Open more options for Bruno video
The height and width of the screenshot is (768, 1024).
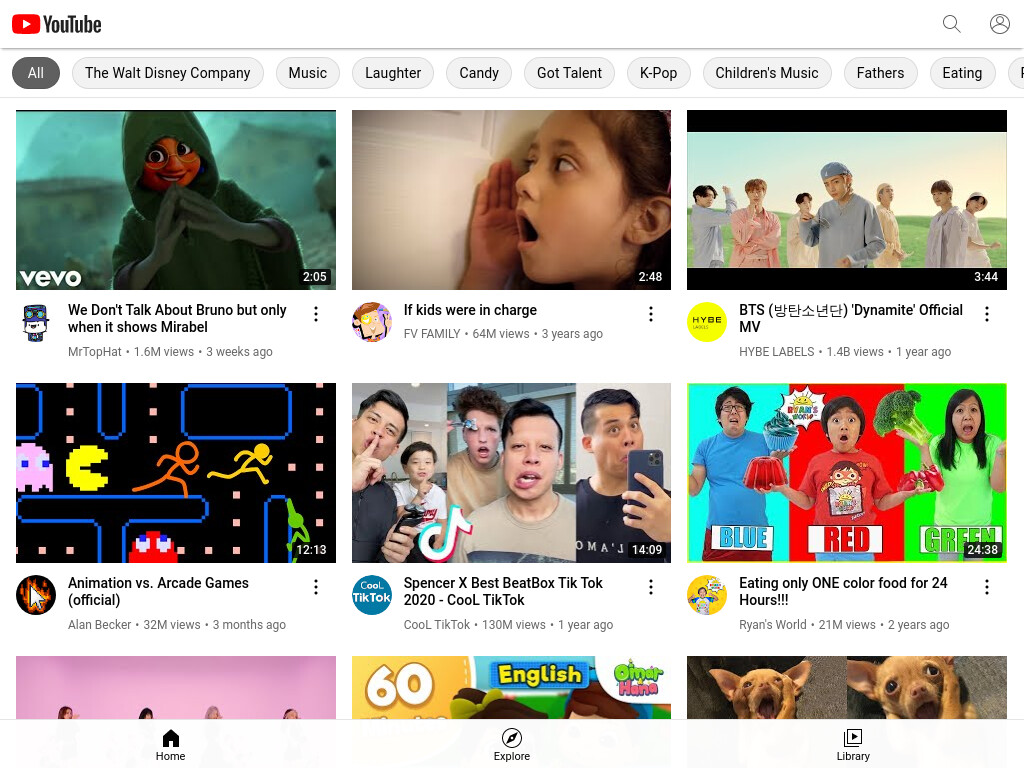(x=315, y=314)
